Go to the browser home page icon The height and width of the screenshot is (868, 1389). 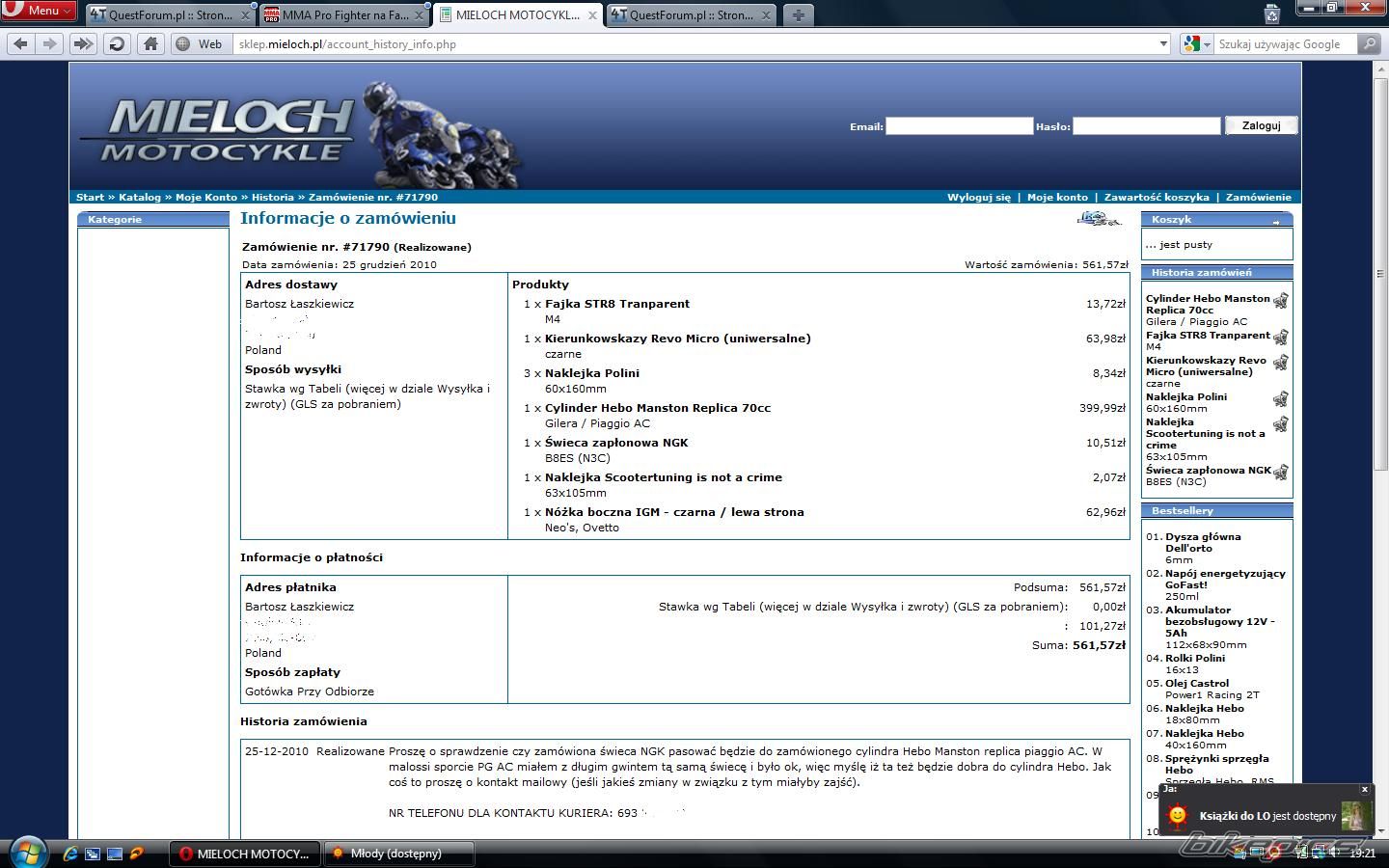click(150, 43)
